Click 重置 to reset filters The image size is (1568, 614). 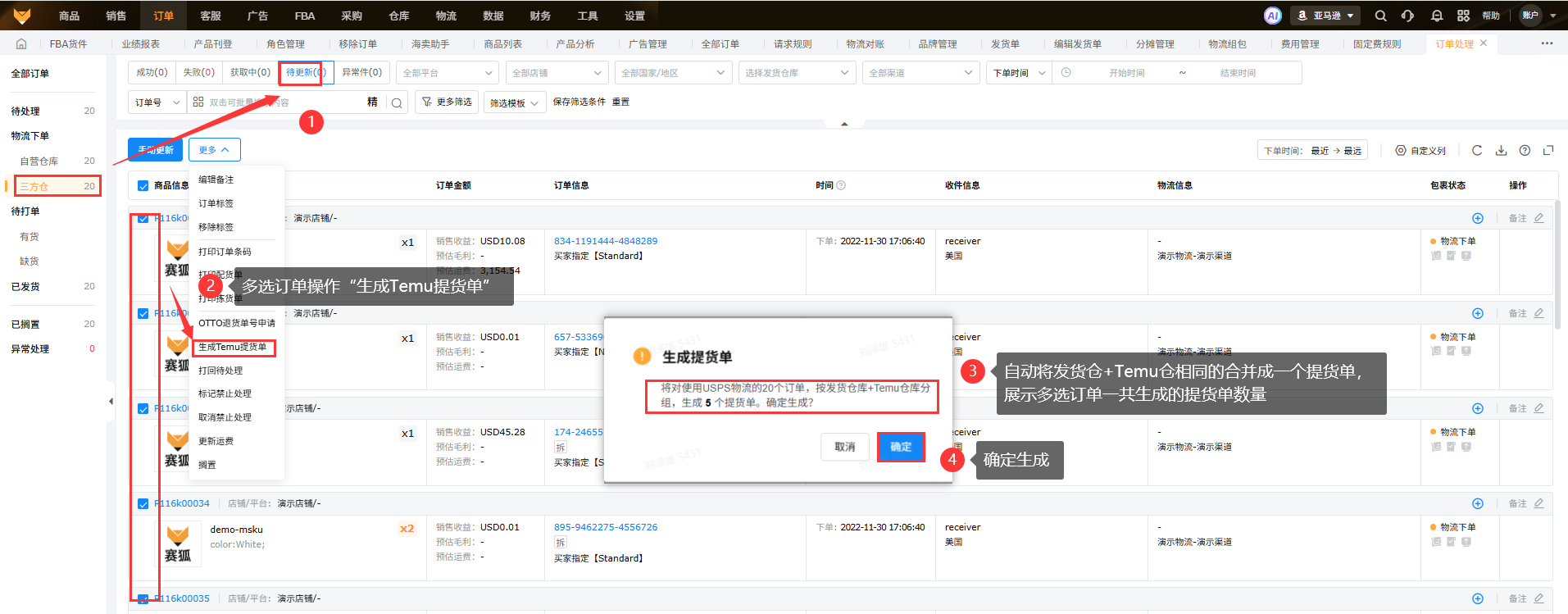point(620,102)
